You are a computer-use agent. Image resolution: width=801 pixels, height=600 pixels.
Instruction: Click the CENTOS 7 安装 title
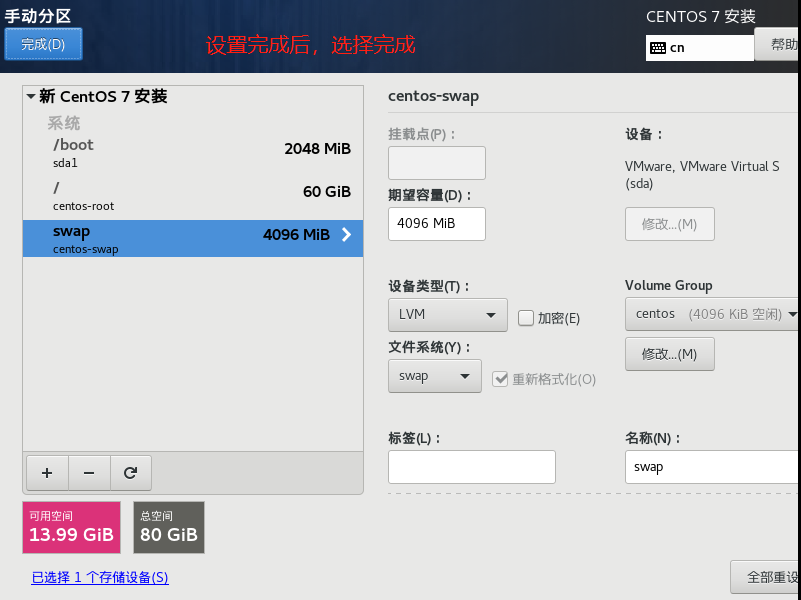[701, 16]
